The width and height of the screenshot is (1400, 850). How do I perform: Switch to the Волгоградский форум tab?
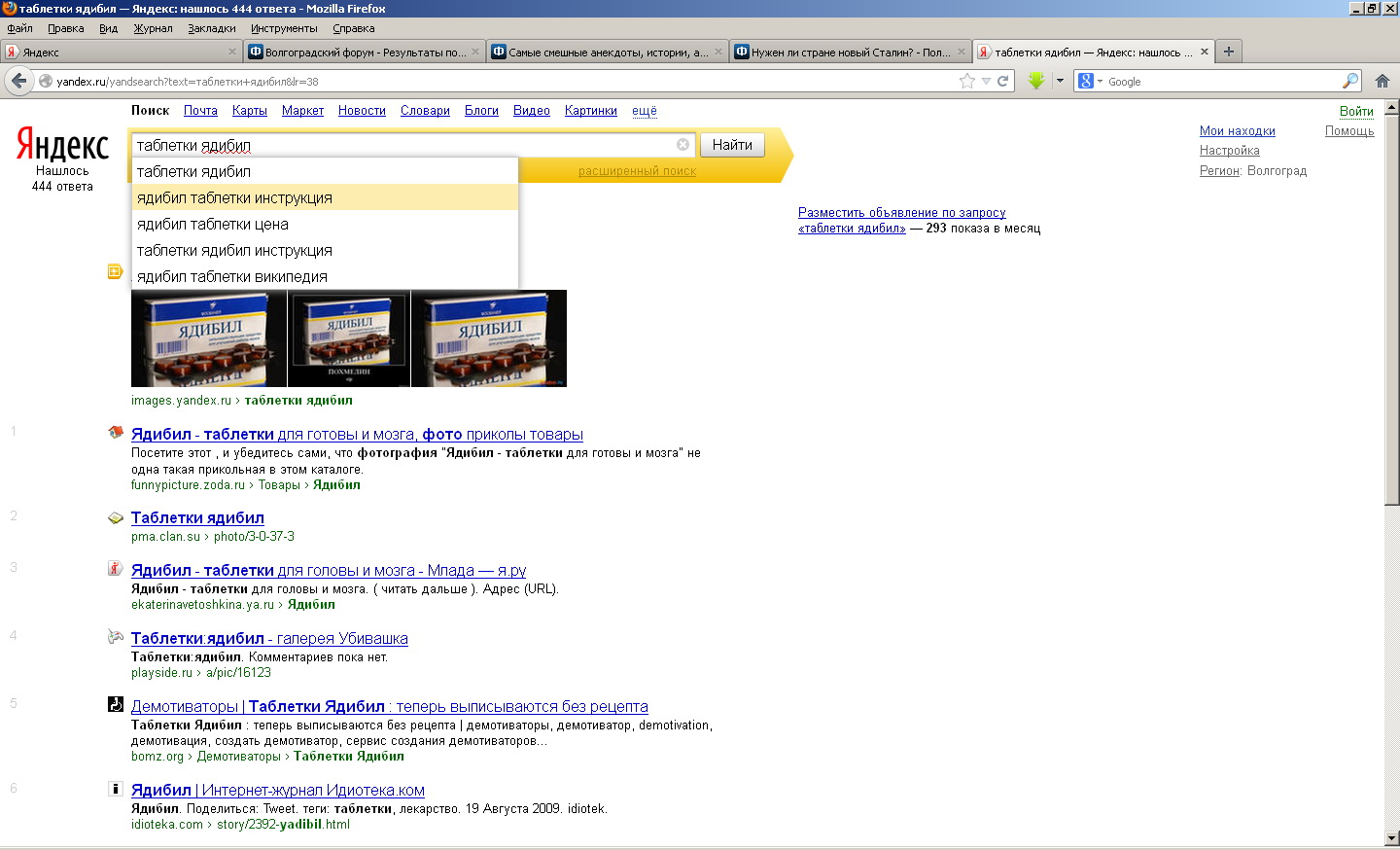[364, 52]
